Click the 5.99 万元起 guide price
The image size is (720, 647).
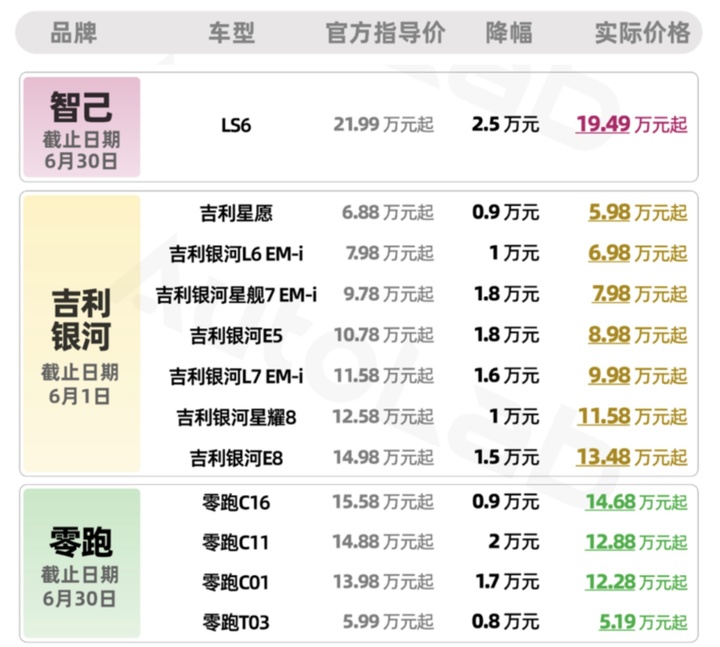pyautogui.click(x=388, y=622)
